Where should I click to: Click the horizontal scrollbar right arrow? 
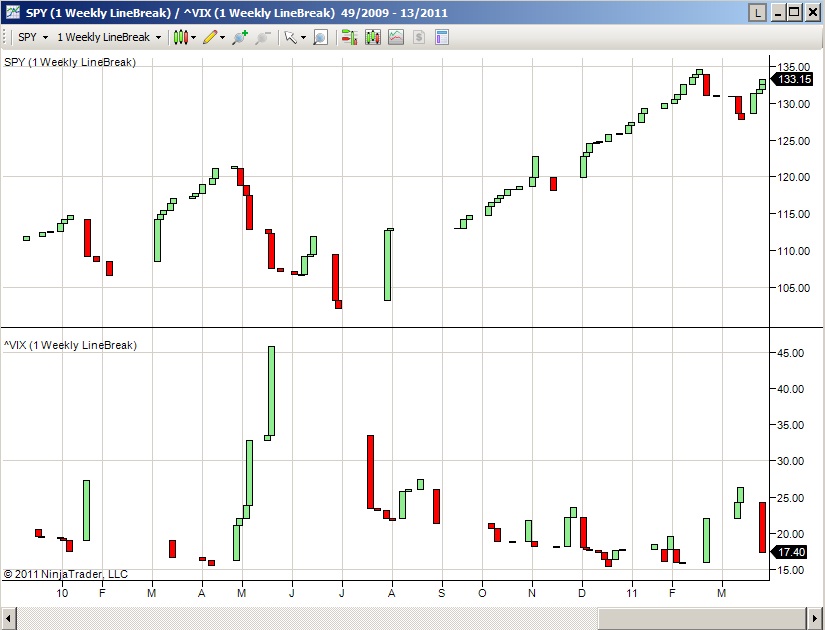pos(815,618)
